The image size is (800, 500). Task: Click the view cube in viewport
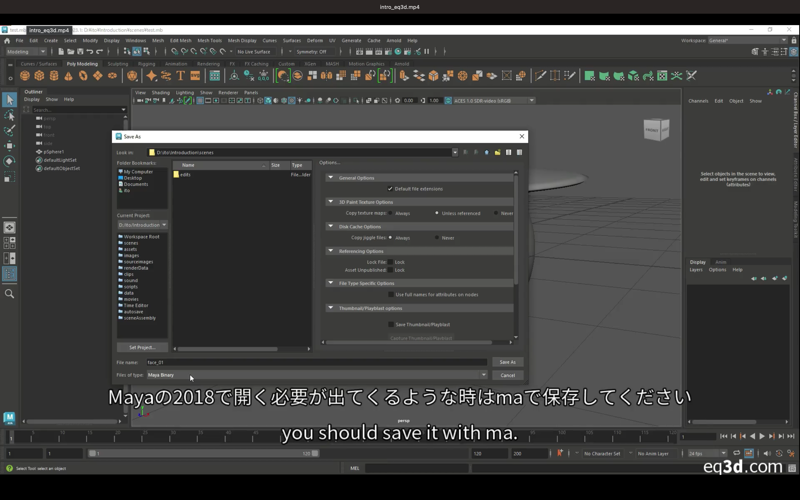[656, 128]
